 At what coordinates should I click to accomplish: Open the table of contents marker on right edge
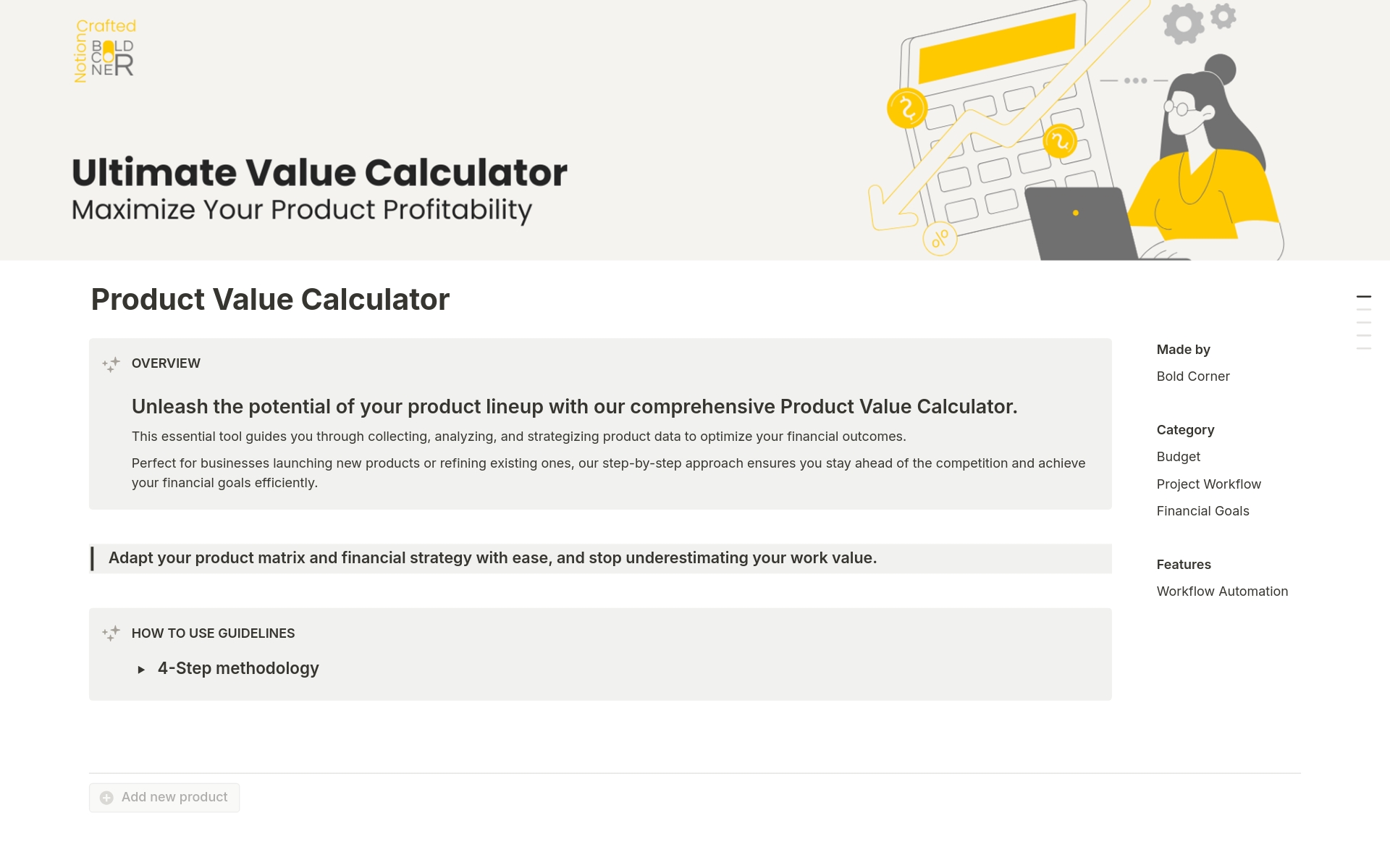click(x=1365, y=295)
